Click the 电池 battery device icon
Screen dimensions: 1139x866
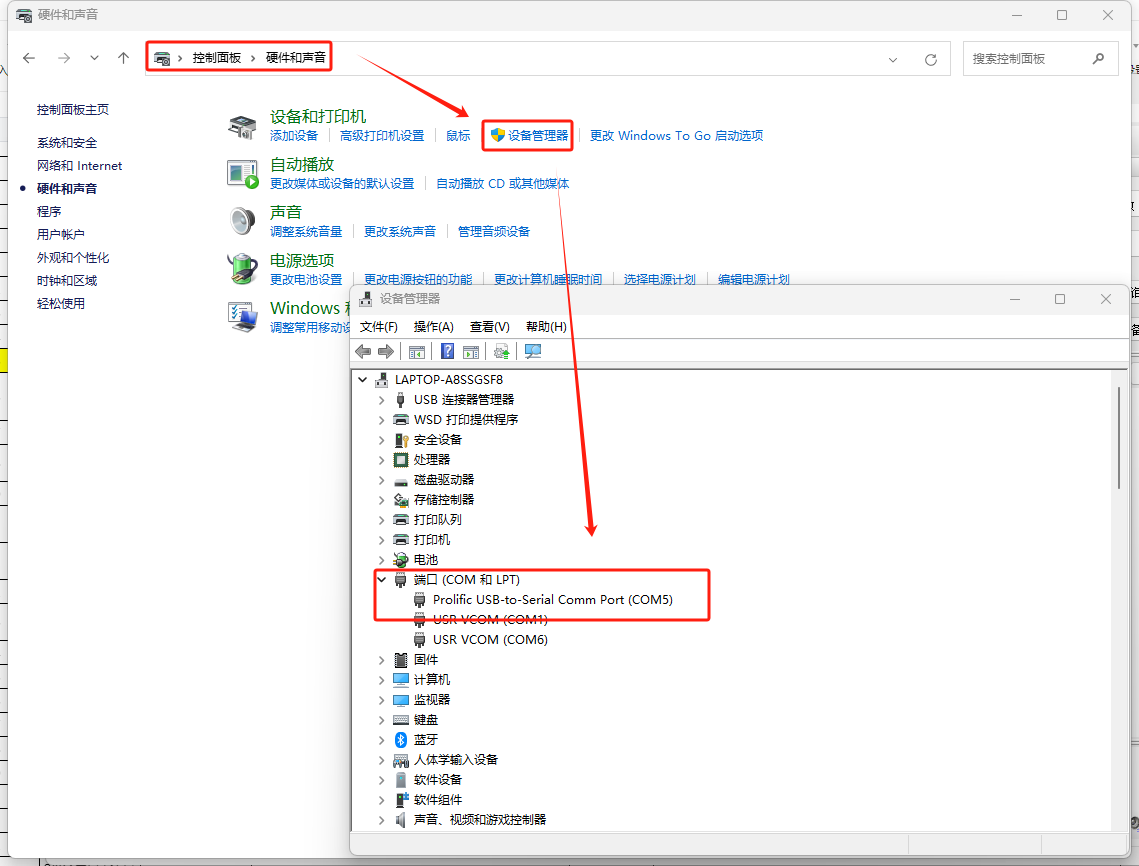click(x=401, y=559)
